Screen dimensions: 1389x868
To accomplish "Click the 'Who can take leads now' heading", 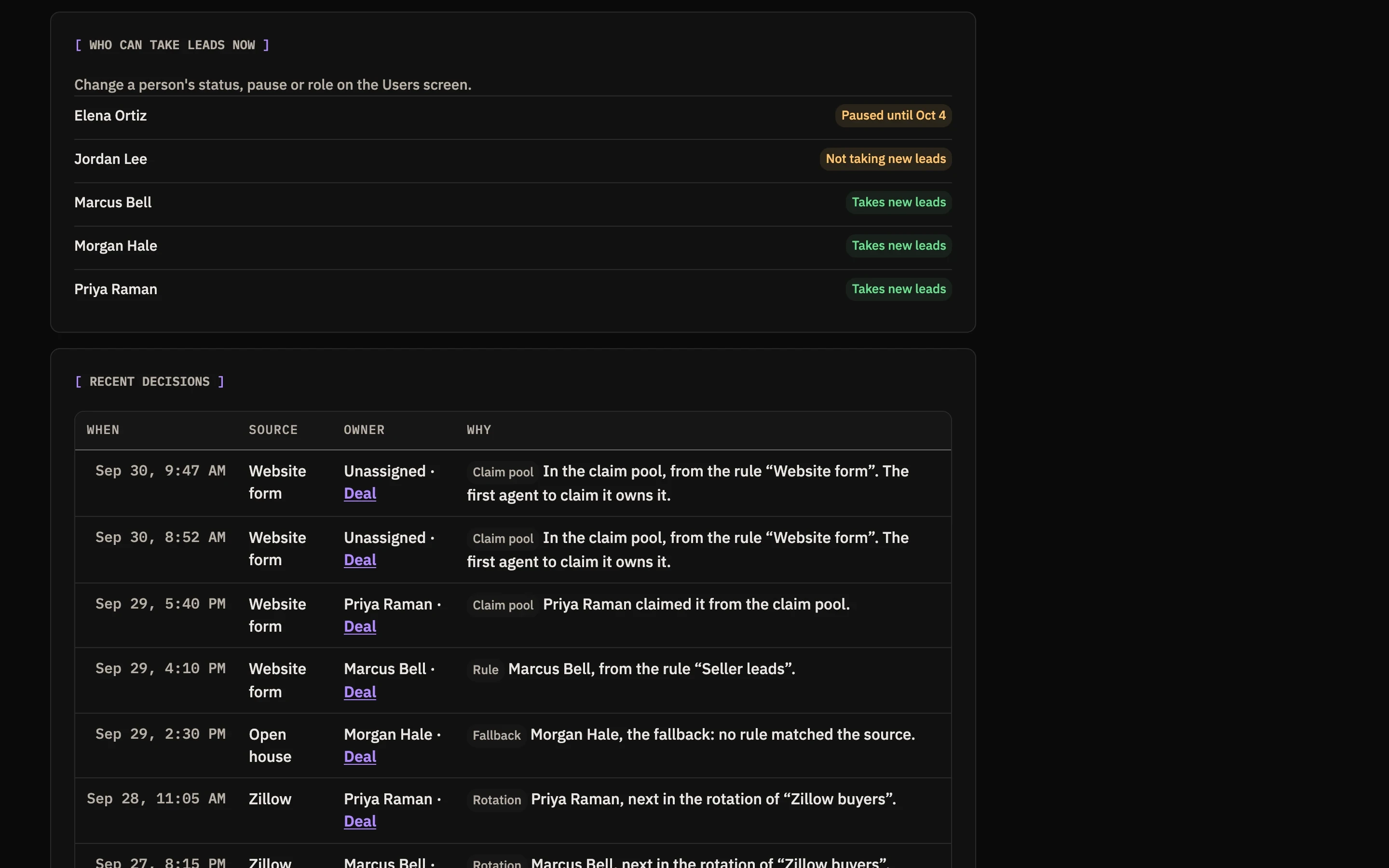I will (172, 45).
